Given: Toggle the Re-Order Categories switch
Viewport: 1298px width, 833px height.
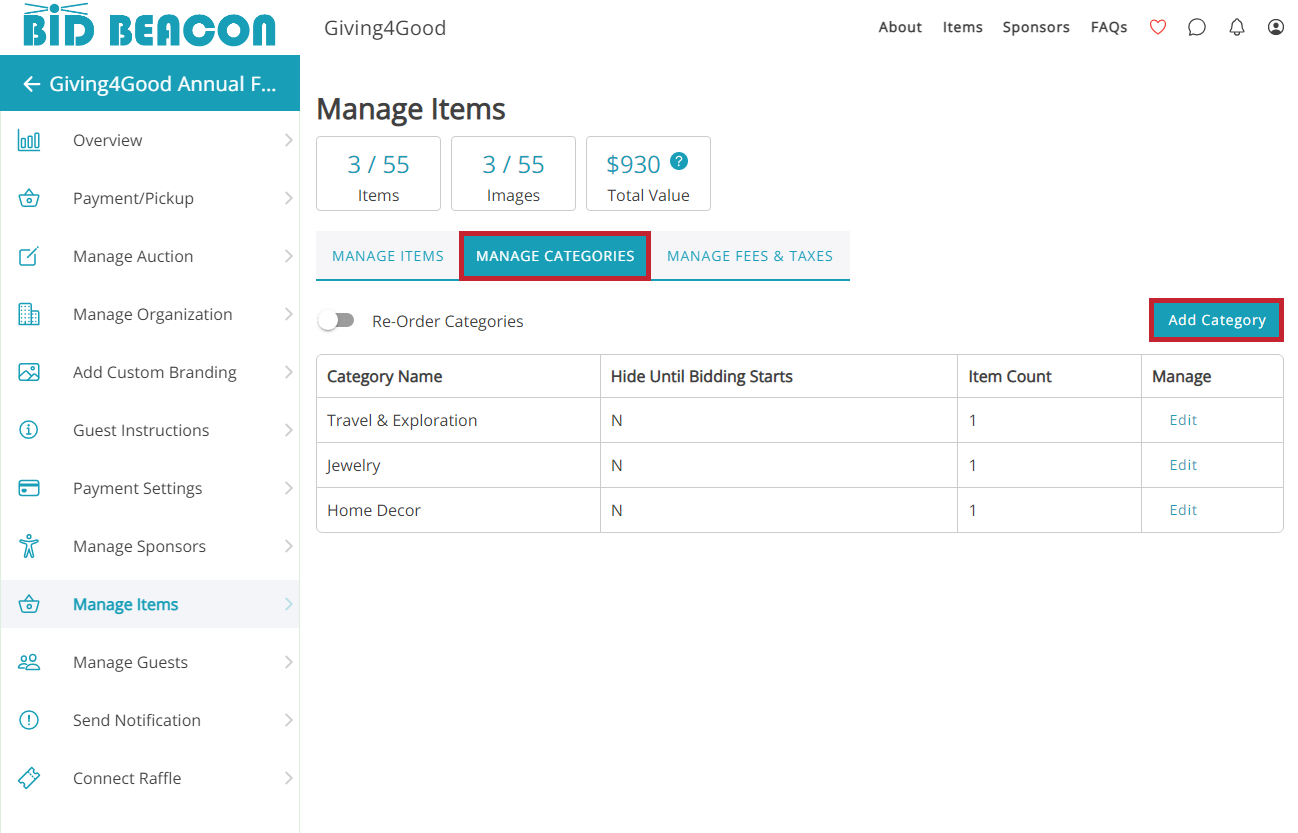Looking at the screenshot, I should (337, 321).
